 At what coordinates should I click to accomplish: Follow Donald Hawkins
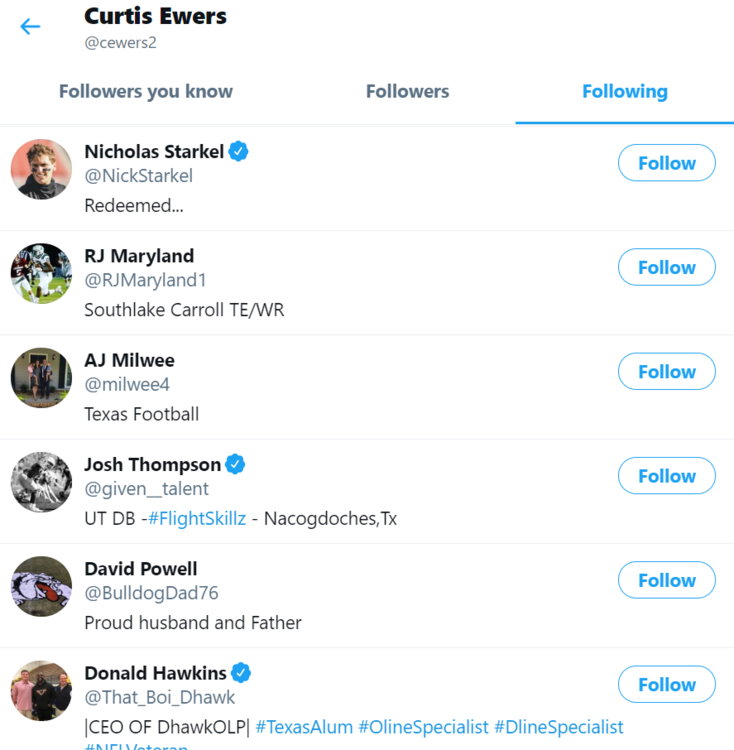tap(666, 685)
